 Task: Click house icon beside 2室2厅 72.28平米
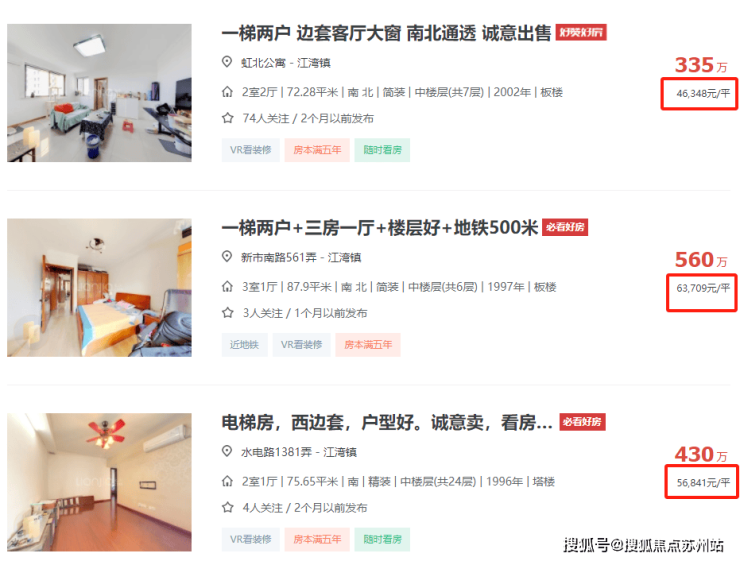[x=227, y=92]
